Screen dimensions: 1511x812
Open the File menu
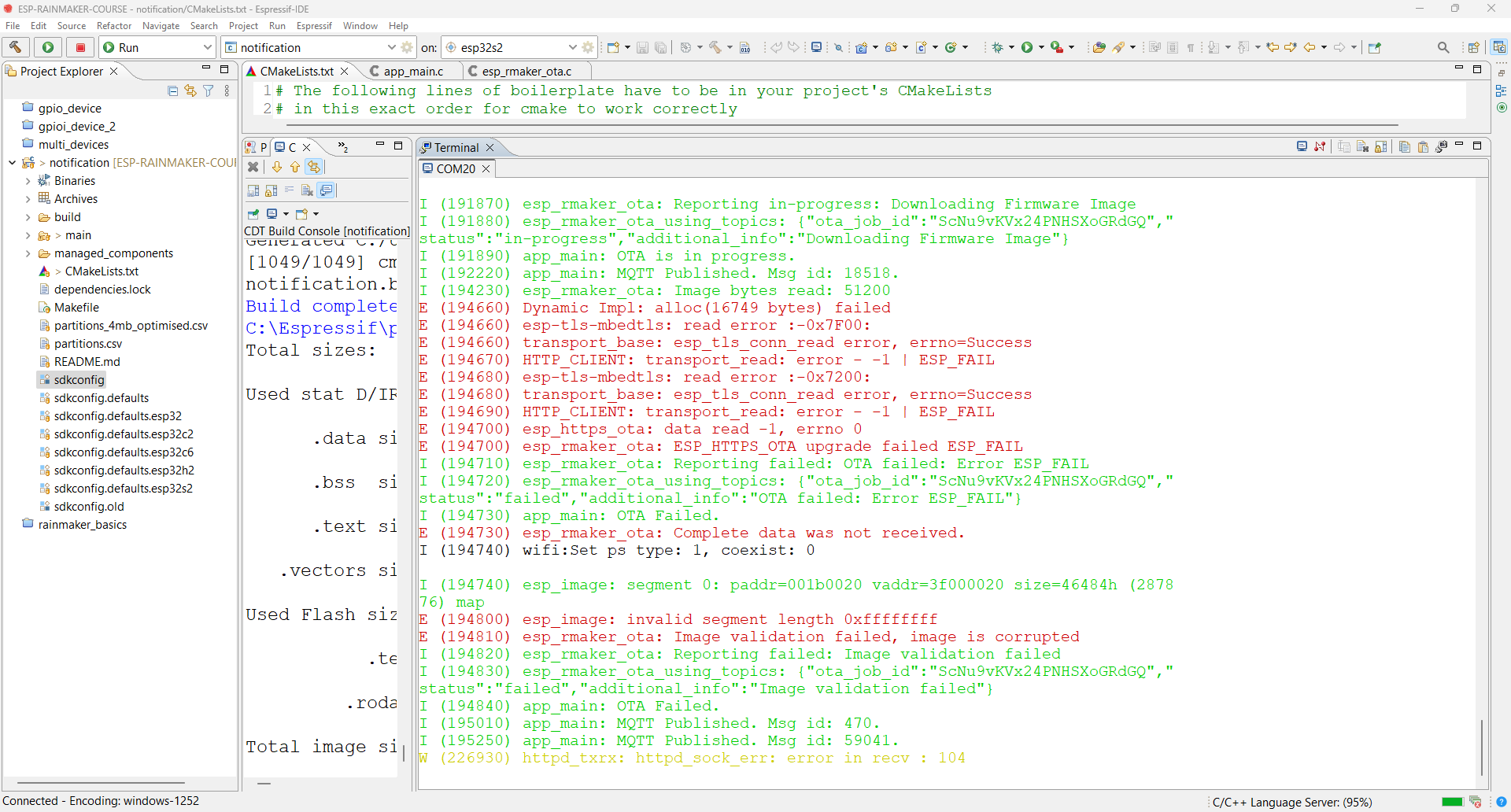pyautogui.click(x=13, y=26)
